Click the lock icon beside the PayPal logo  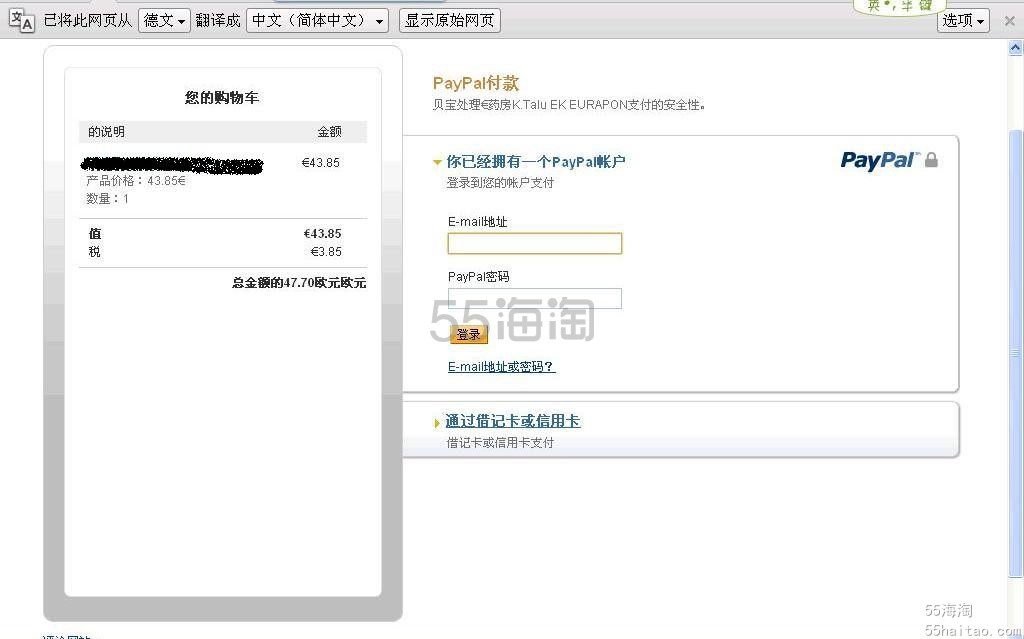pyautogui.click(x=929, y=159)
